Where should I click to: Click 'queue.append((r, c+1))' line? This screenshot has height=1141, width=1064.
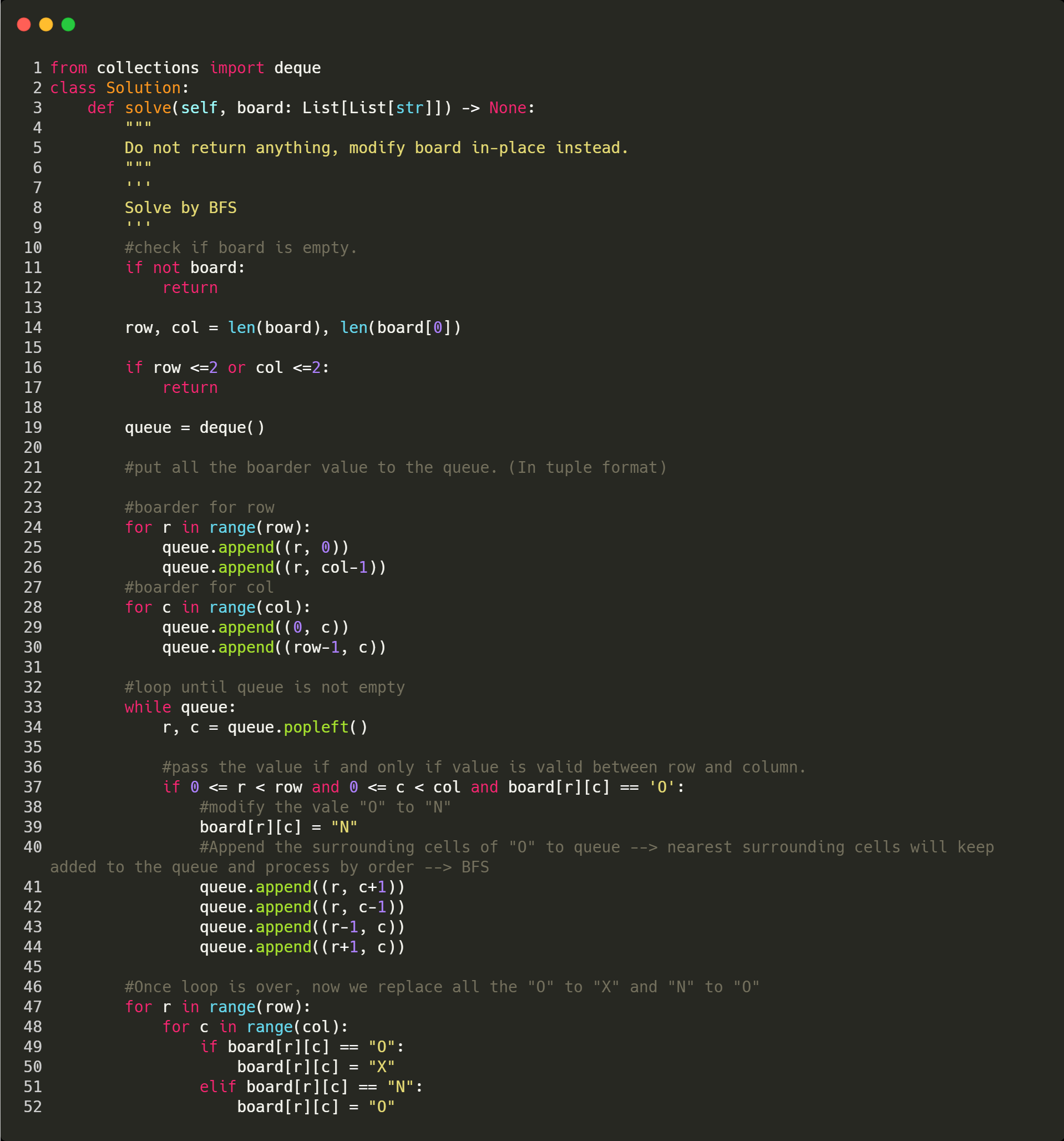tap(302, 887)
